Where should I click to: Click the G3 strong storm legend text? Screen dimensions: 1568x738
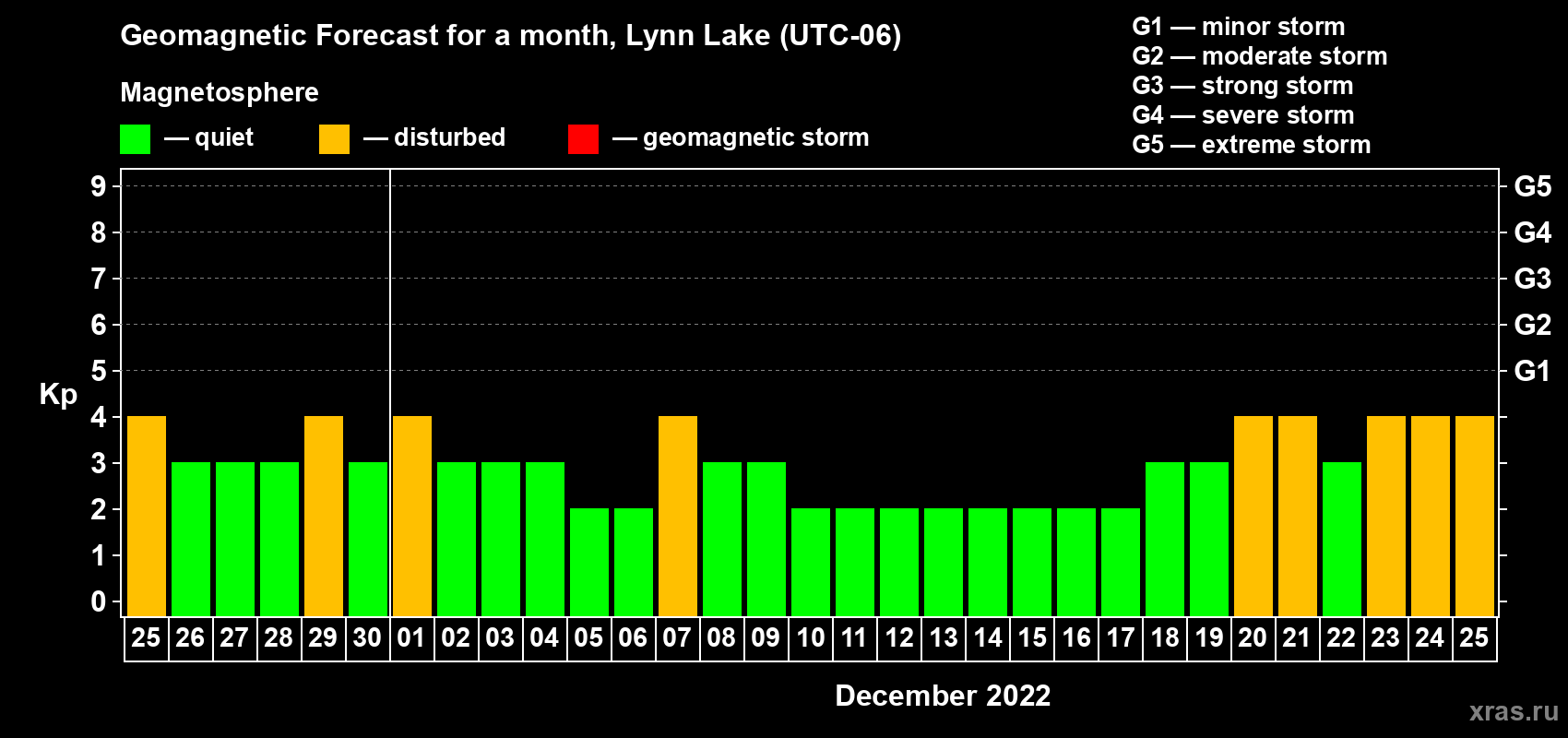[x=1242, y=86]
